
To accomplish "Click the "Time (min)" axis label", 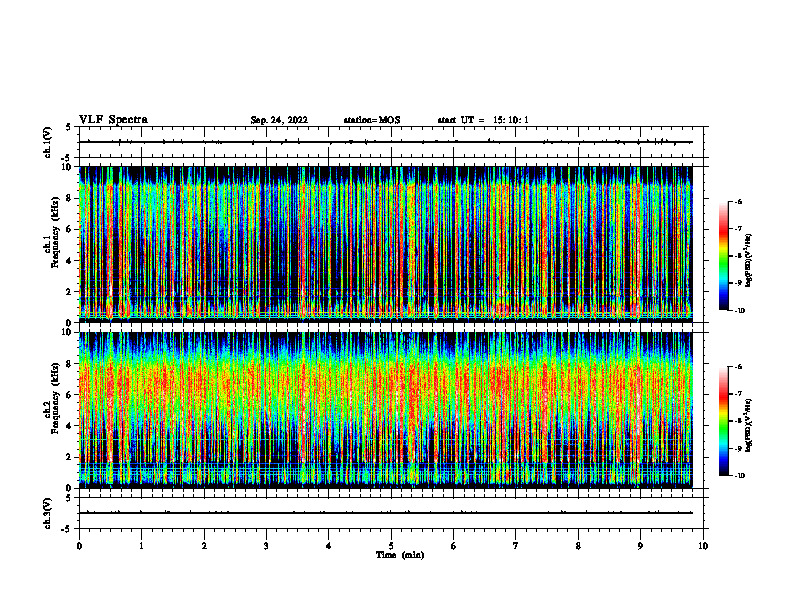I will pyautogui.click(x=400, y=555).
